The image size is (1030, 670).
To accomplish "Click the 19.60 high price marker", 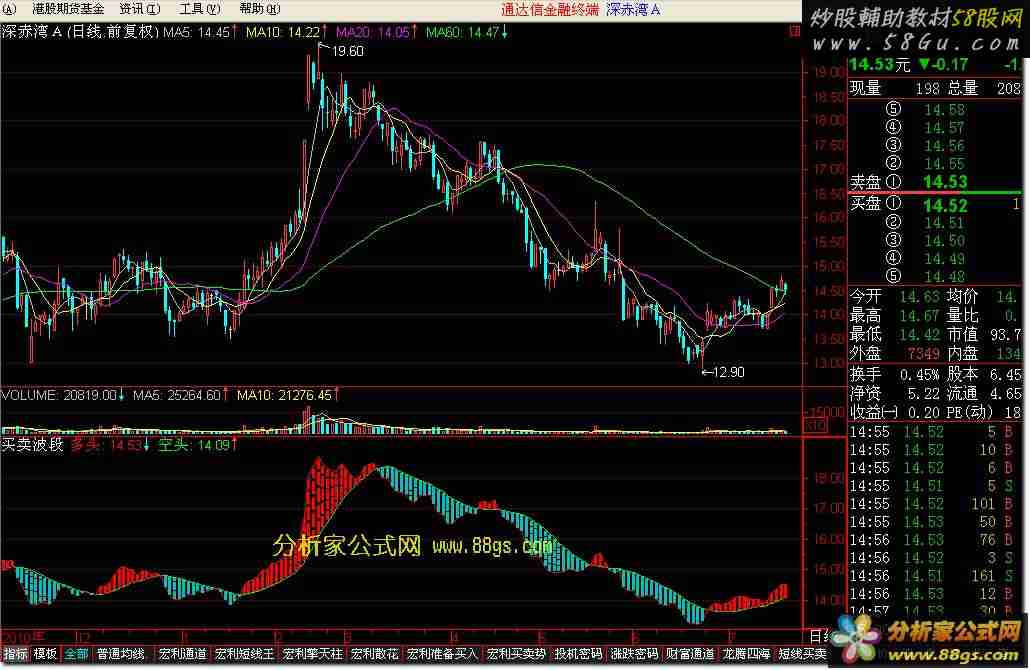I will (347, 51).
